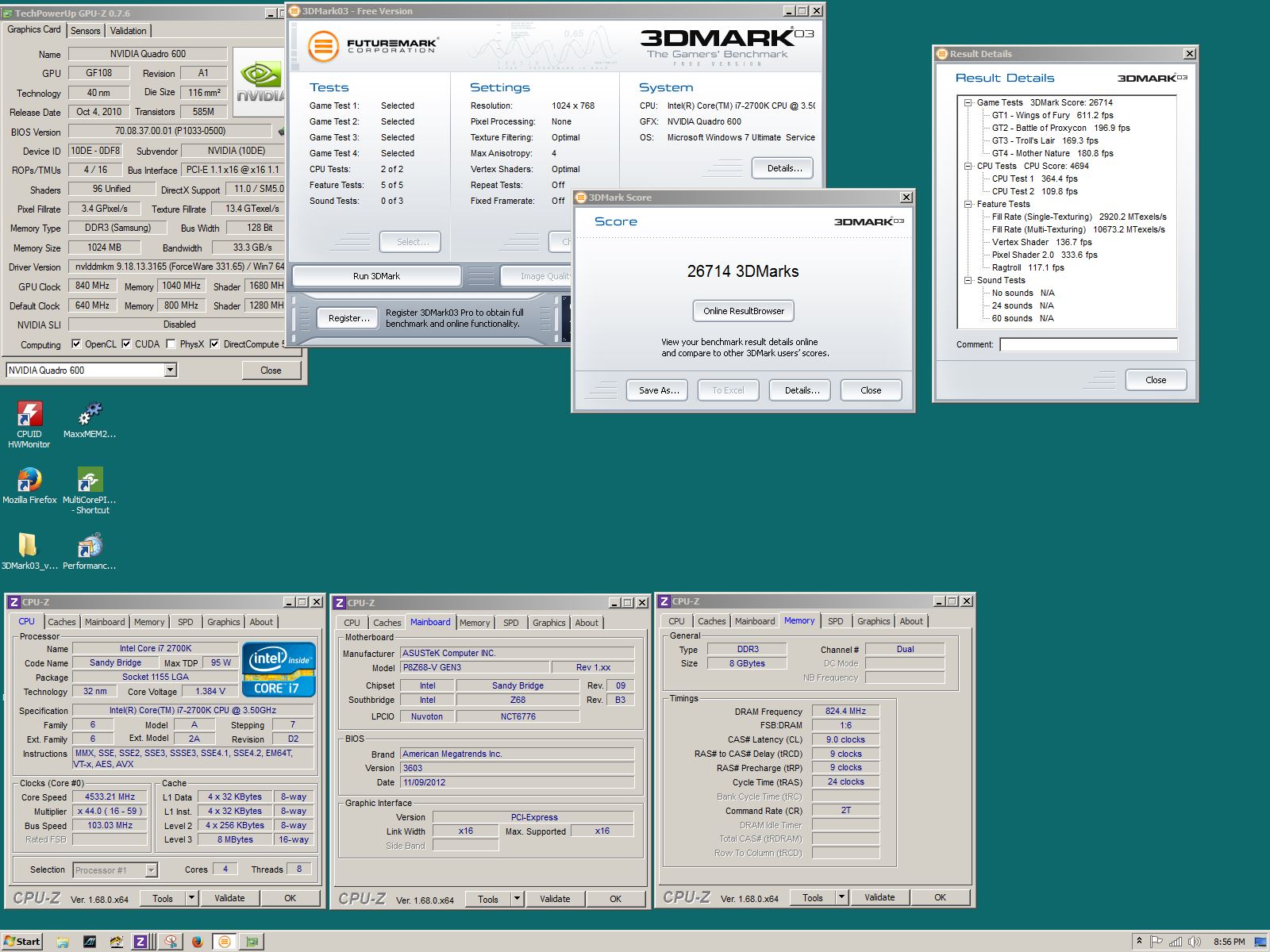Open Caches tab in CPU-Z CPU window
The height and width of the screenshot is (952, 1270).
[62, 622]
